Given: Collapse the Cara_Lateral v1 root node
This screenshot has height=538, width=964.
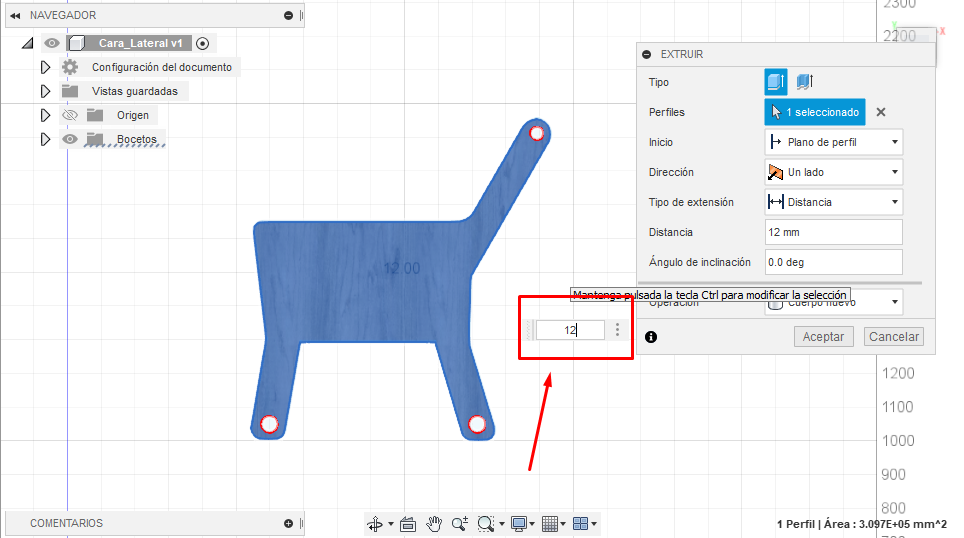Looking at the screenshot, I should [x=27, y=43].
